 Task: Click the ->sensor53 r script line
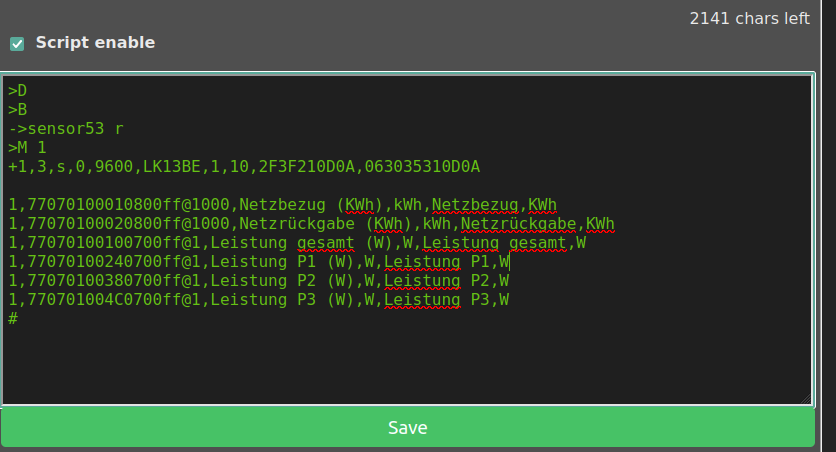pos(66,129)
